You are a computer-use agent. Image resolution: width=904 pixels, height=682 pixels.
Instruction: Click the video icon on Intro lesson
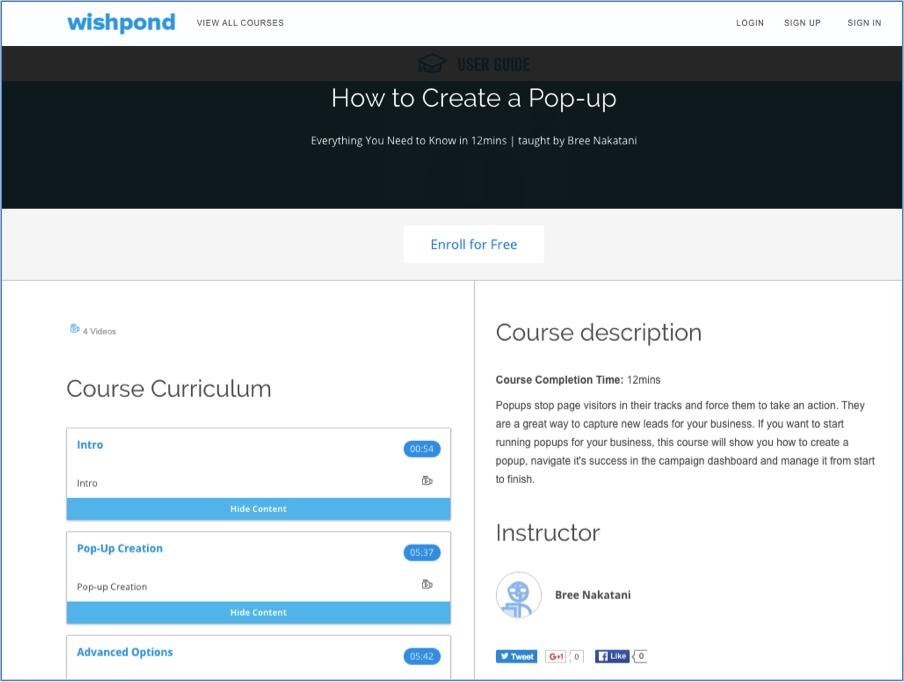427,481
